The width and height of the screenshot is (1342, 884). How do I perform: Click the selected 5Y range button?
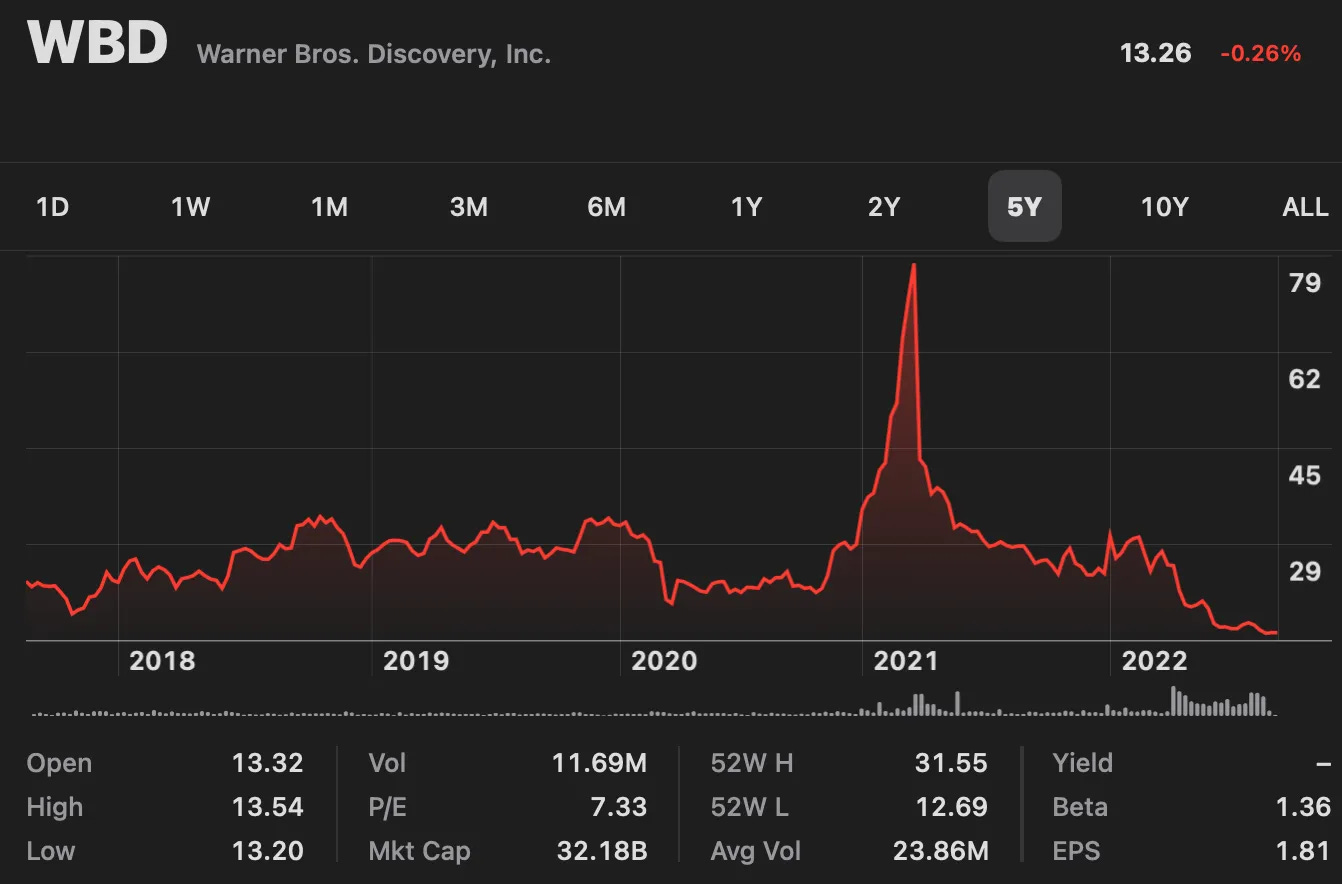pos(1024,206)
